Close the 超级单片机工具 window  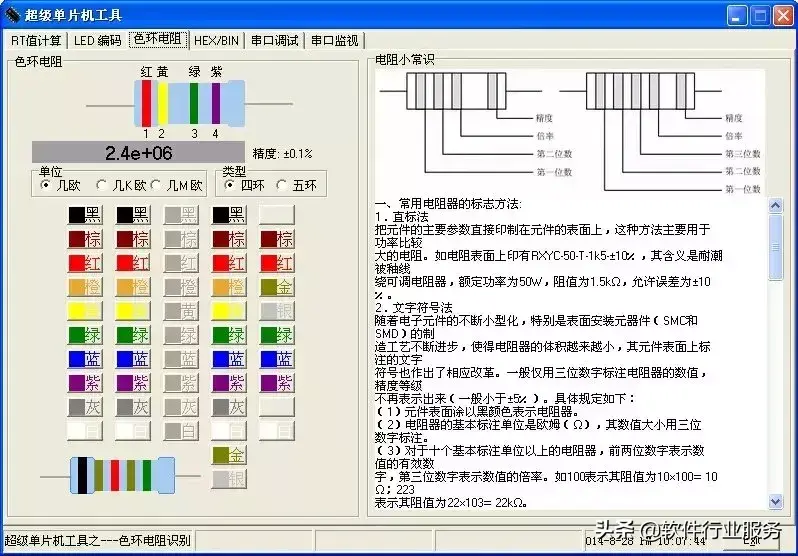[783, 15]
